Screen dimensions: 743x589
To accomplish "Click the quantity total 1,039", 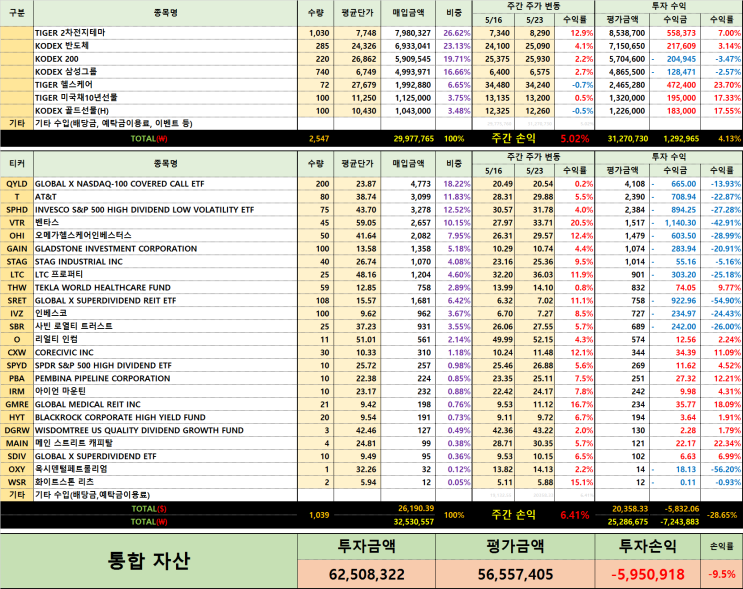I will (x=319, y=515).
